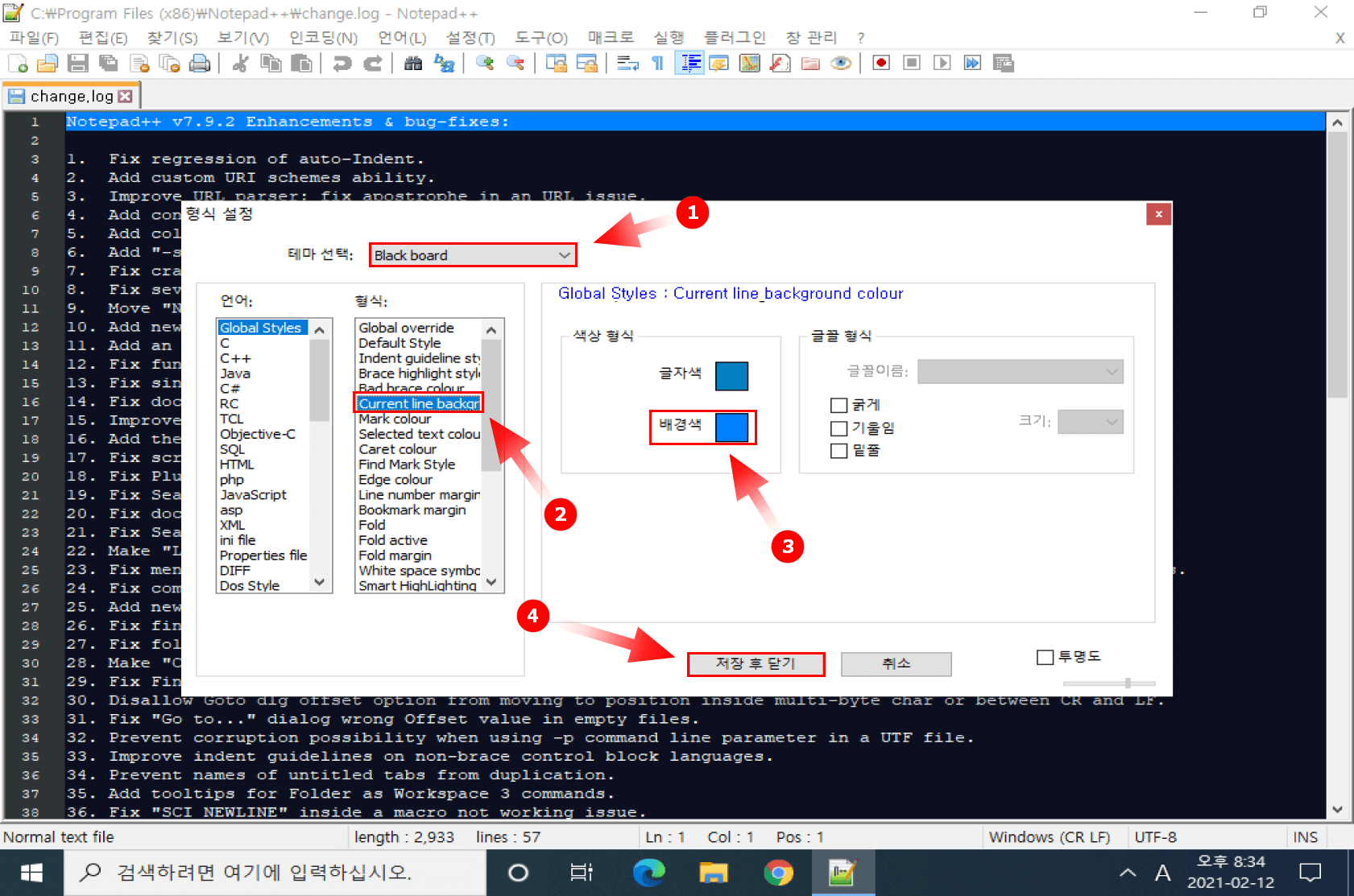The height and width of the screenshot is (896, 1354).
Task: Click the Paste toolbar icon
Action: (301, 64)
